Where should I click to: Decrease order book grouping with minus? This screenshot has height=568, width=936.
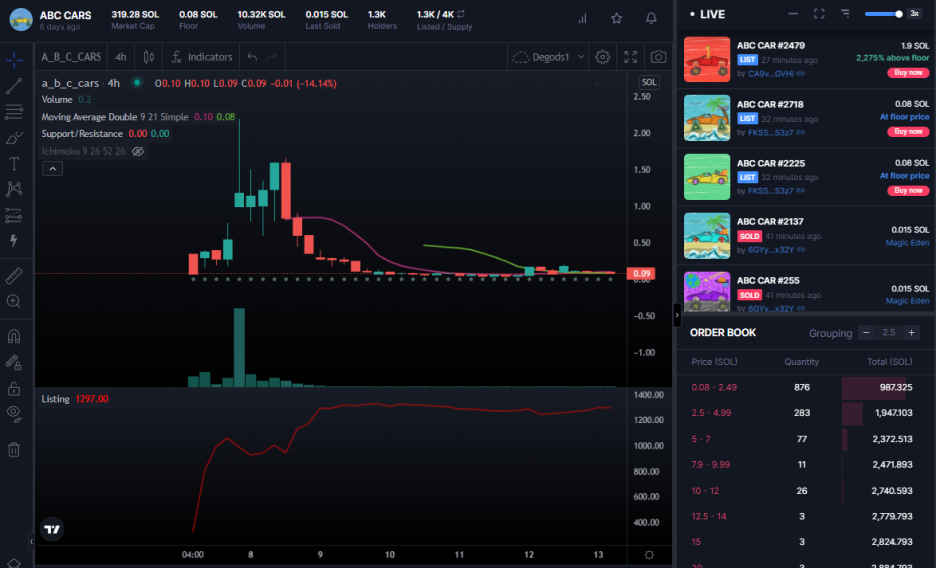(866, 332)
